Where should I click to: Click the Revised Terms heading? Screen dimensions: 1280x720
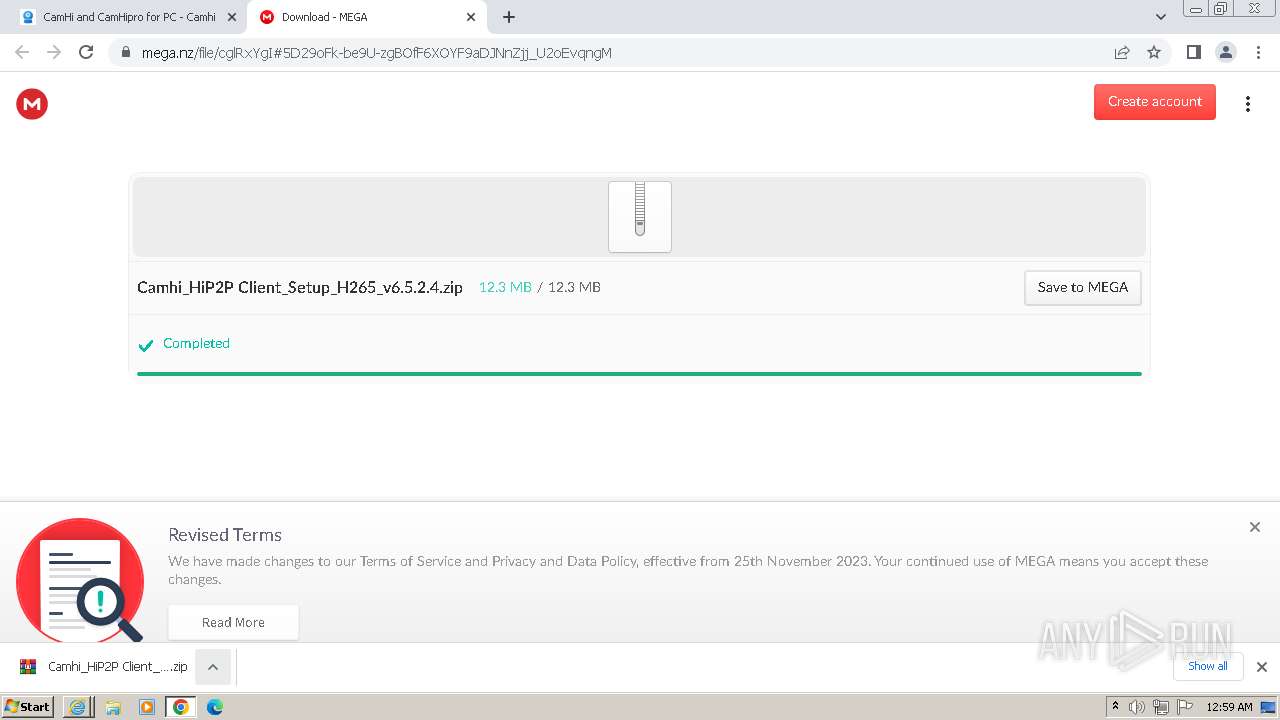click(225, 535)
